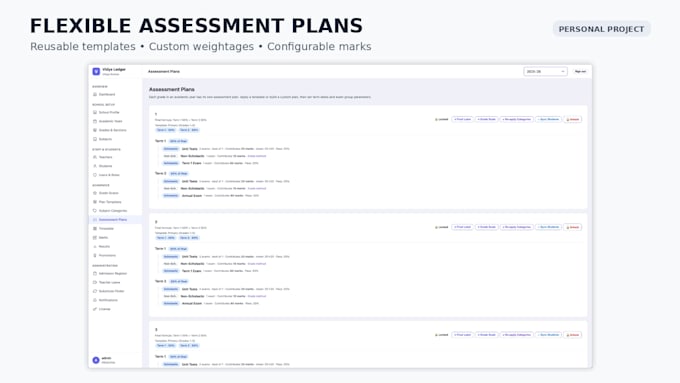Image resolution: width=680 pixels, height=383 pixels.
Task: Click Sync Students button on plan 3
Action: click(549, 335)
